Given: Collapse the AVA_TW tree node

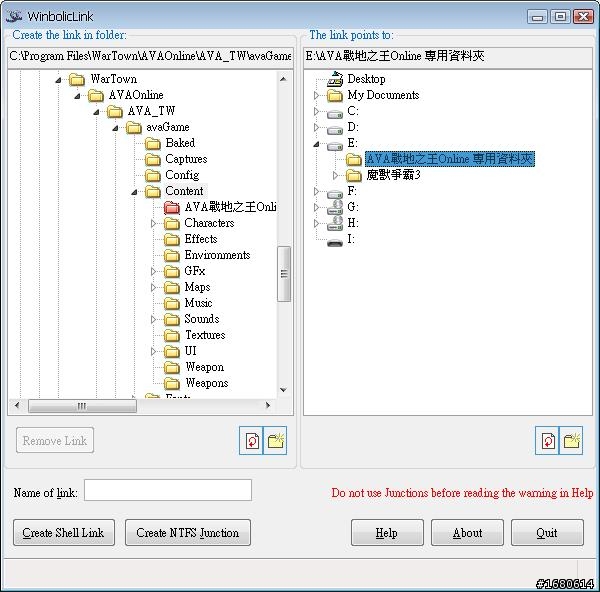Looking at the screenshot, I should (x=96, y=112).
